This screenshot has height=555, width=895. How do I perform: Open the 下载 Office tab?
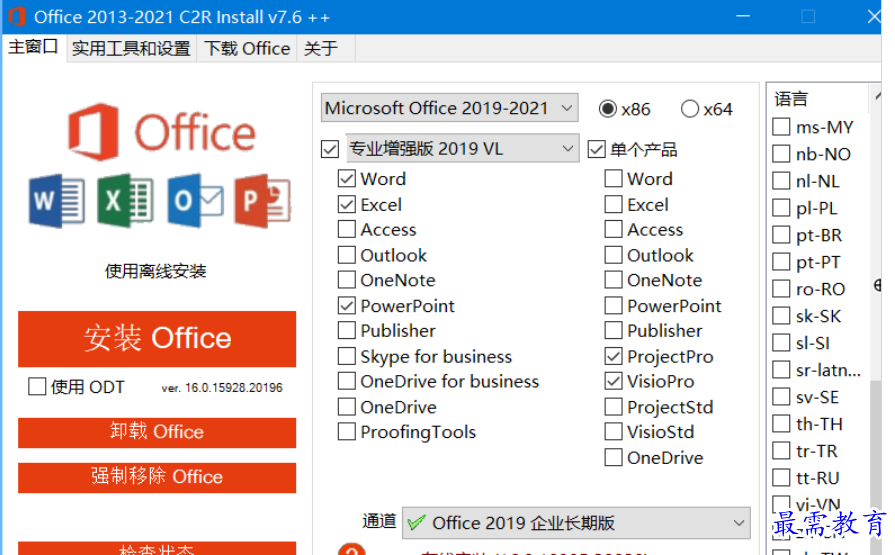247,49
